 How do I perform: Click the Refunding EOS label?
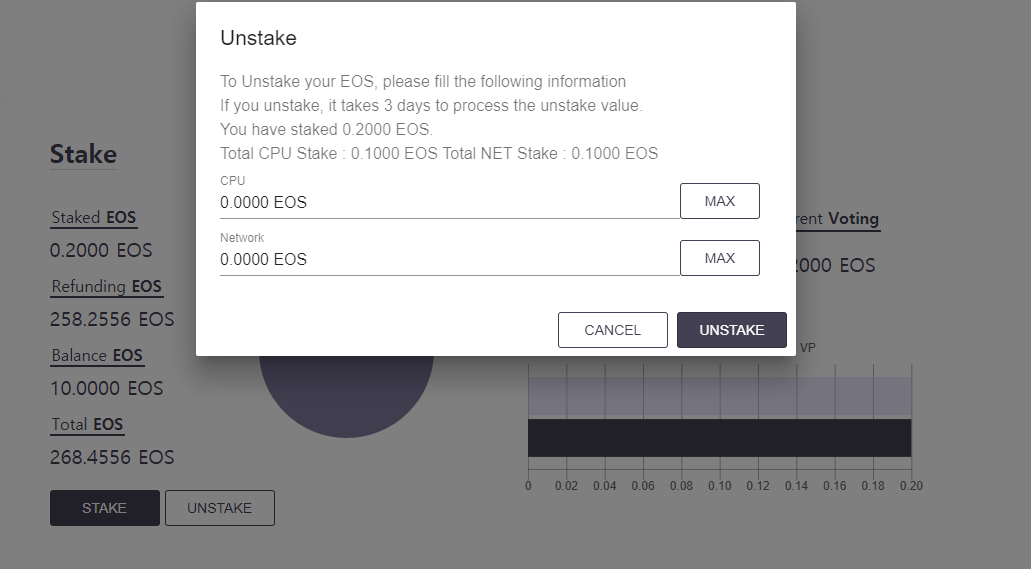coord(106,287)
